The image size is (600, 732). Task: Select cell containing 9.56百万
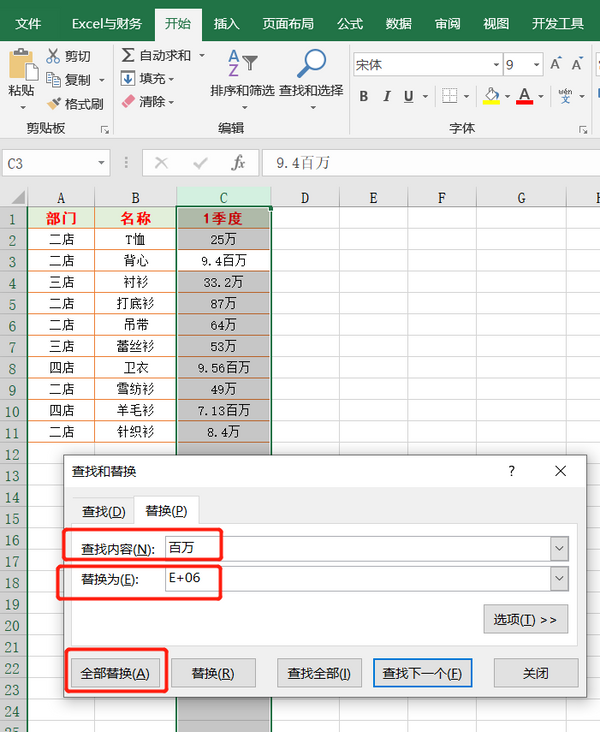click(x=223, y=368)
